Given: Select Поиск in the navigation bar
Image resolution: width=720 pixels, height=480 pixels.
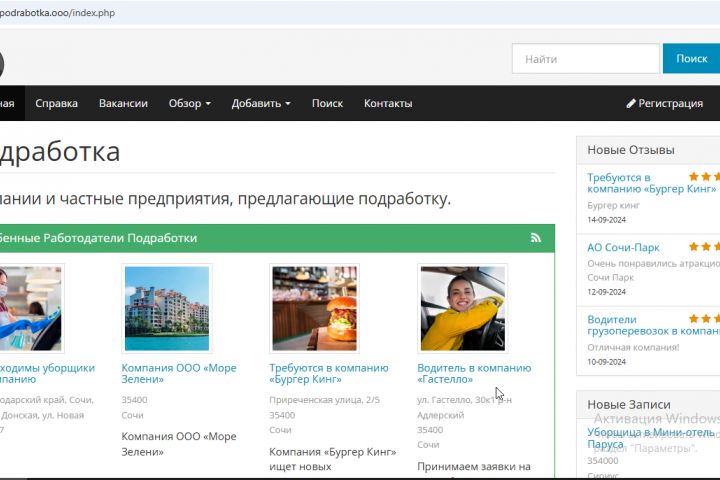Looking at the screenshot, I should (x=327, y=103).
